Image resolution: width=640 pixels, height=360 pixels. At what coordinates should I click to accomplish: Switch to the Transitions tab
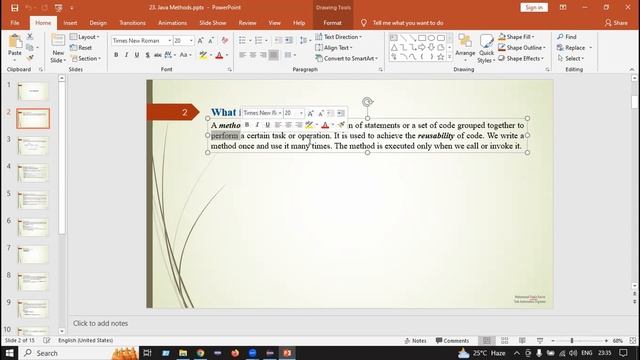pos(132,23)
